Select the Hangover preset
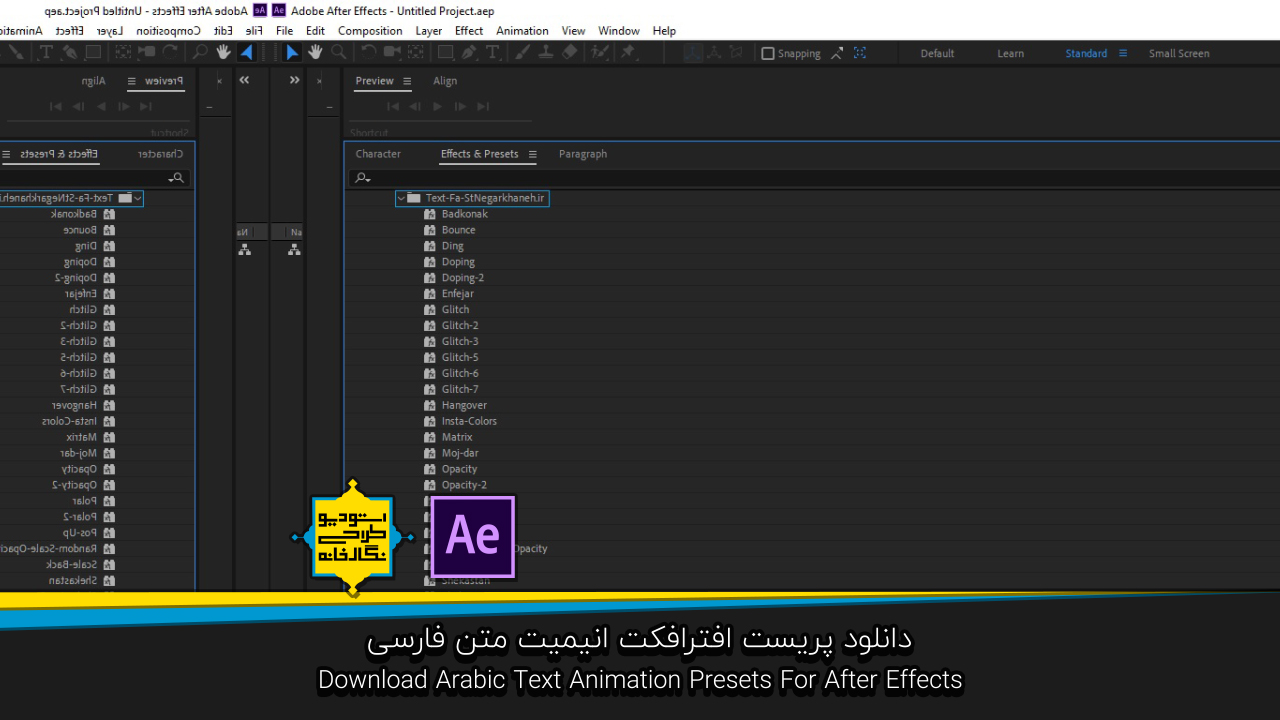 pyautogui.click(x=464, y=405)
